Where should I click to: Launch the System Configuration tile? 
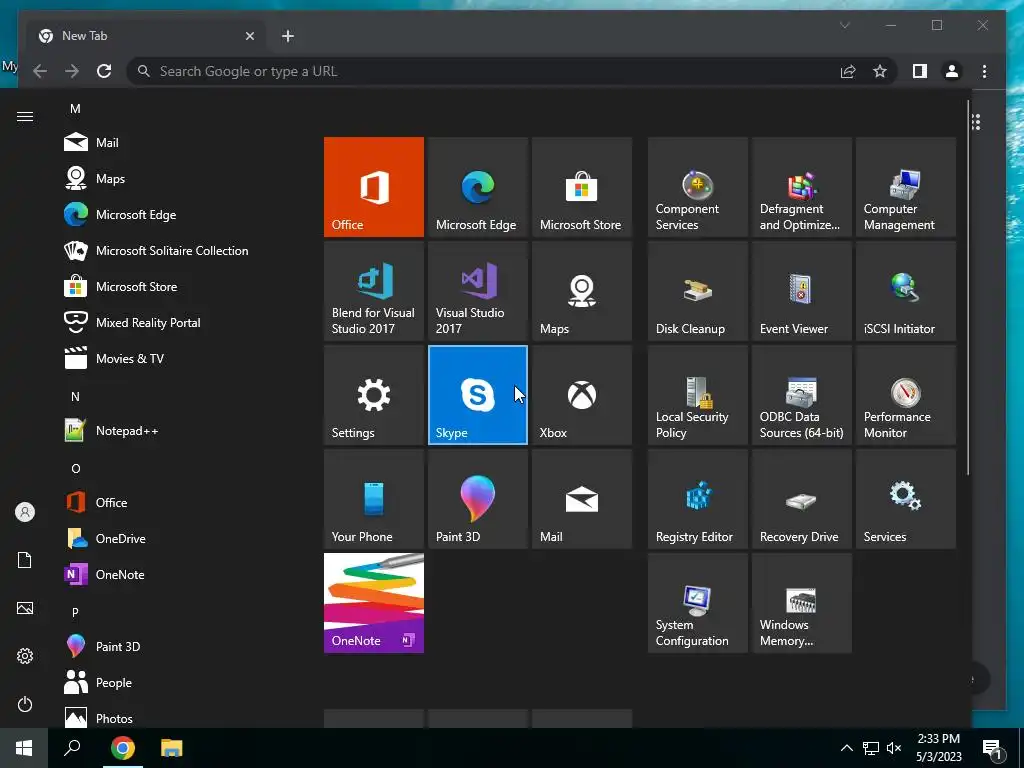tap(697, 603)
